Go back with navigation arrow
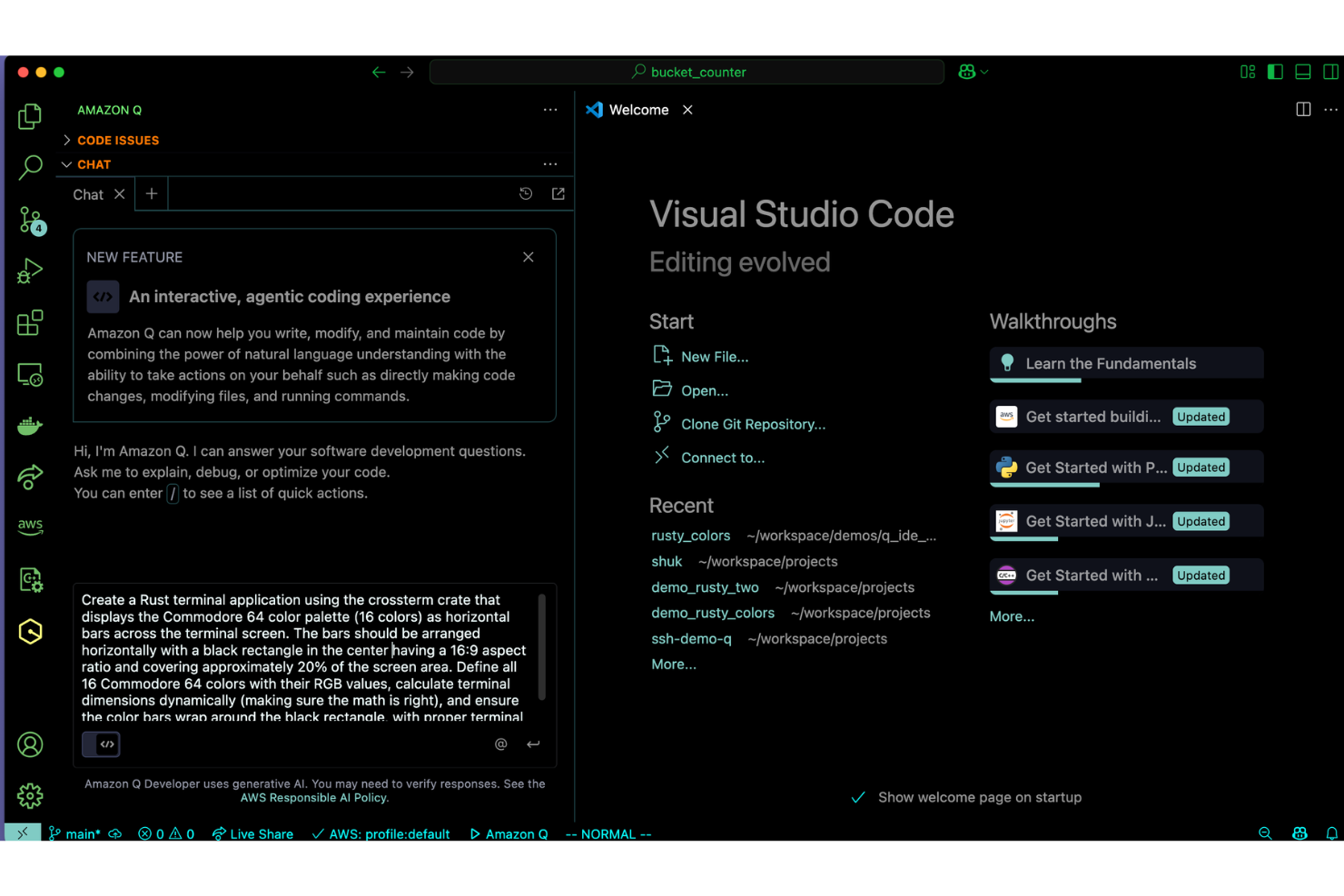This screenshot has width=1344, height=896. [379, 72]
